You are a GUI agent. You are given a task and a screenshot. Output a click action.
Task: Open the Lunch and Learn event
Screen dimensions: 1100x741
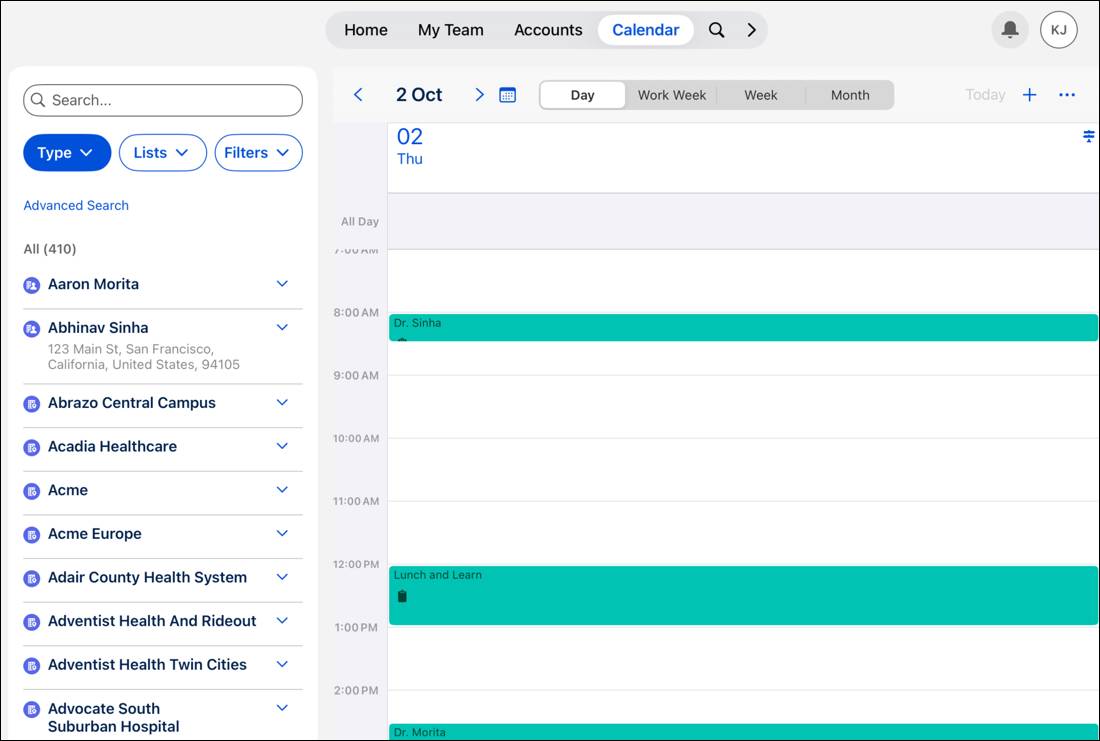tap(743, 595)
